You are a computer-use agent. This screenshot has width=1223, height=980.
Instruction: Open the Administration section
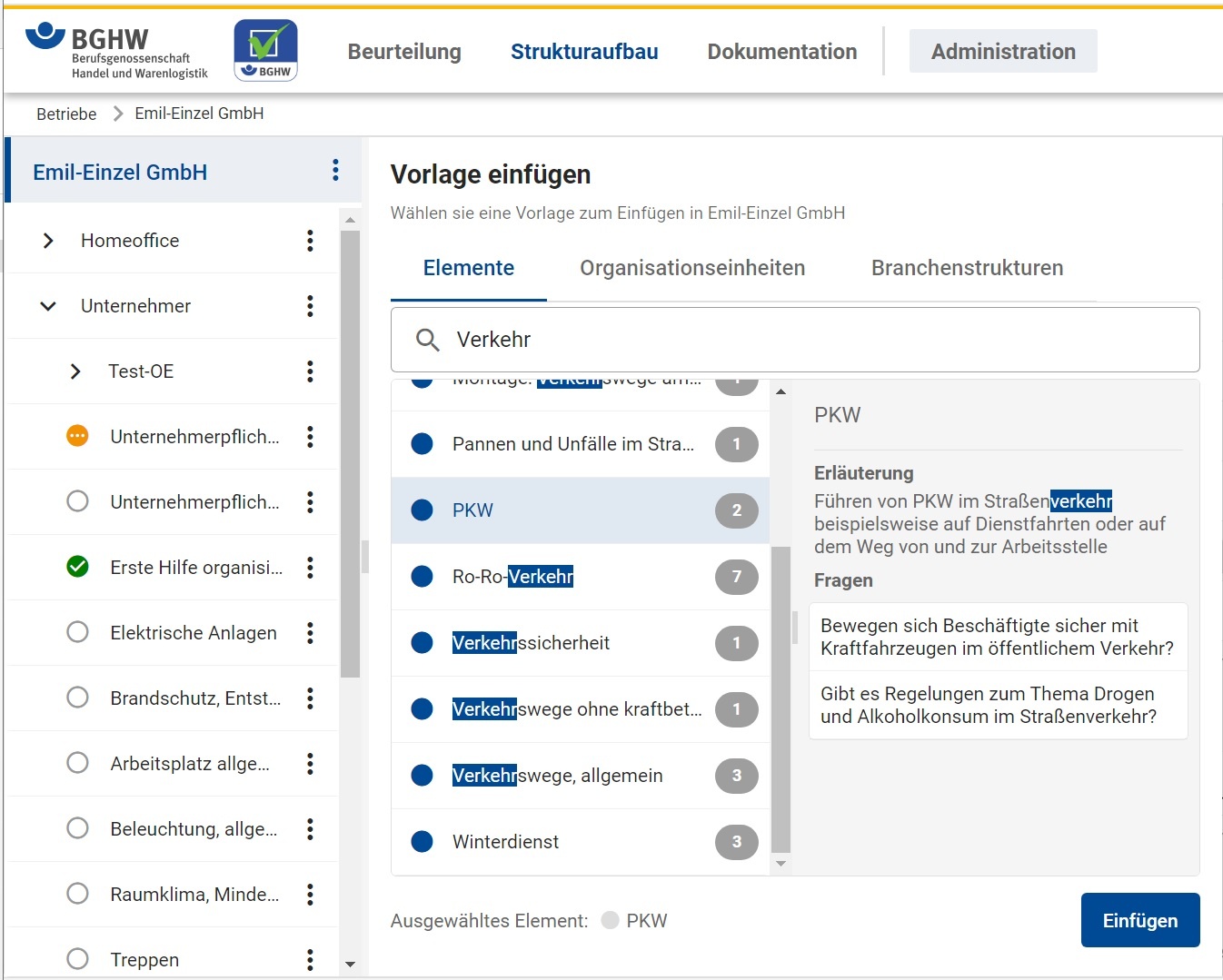click(x=1003, y=52)
